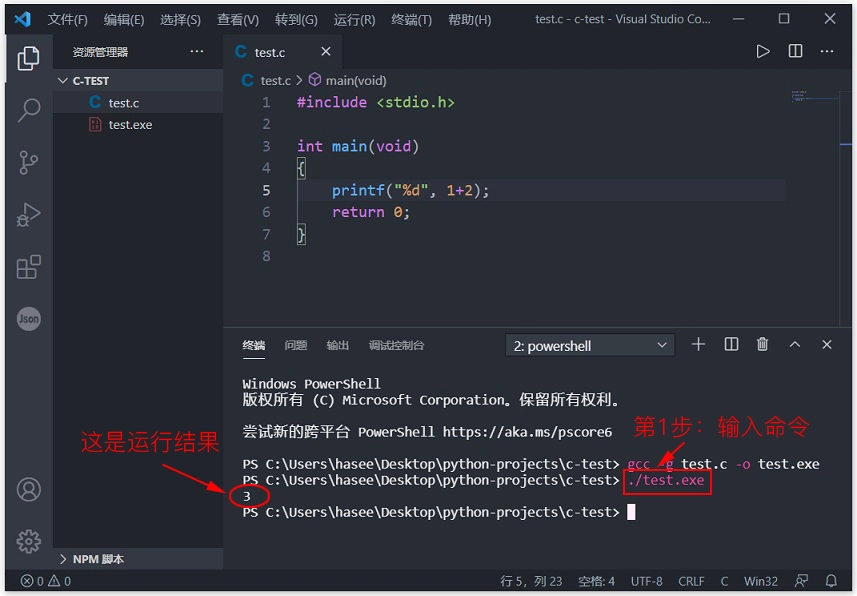
Task: Open the Search view in the activity bar
Action: pyautogui.click(x=28, y=110)
